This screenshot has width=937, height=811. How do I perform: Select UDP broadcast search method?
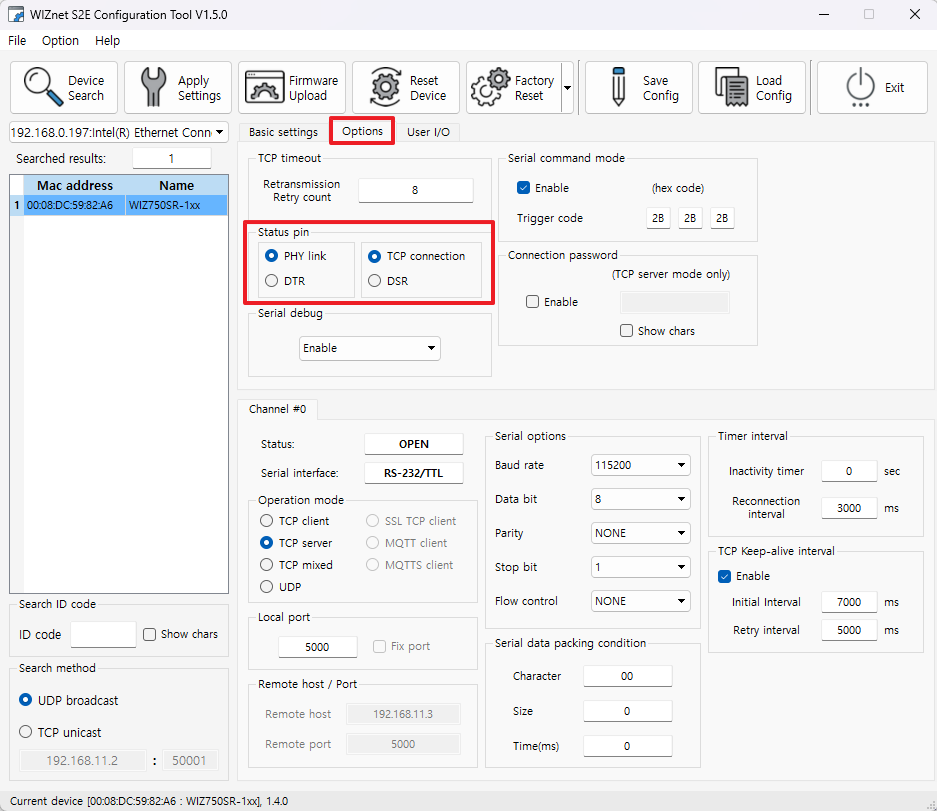69,700
